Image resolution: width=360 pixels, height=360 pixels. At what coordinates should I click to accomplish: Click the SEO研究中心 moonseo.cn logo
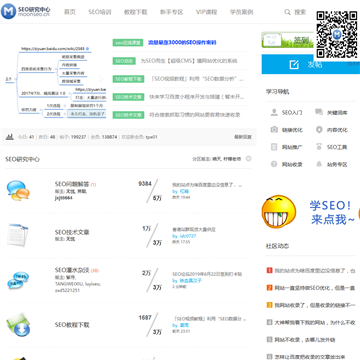tap(26, 11)
